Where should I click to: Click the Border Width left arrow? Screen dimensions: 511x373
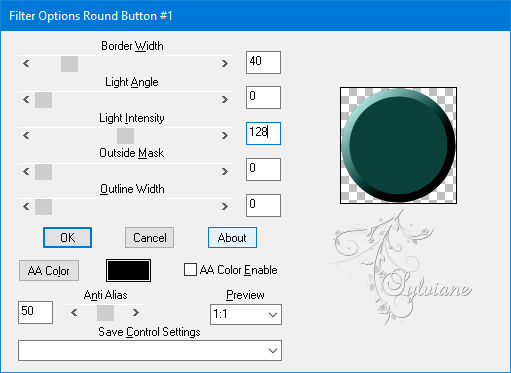(26, 63)
